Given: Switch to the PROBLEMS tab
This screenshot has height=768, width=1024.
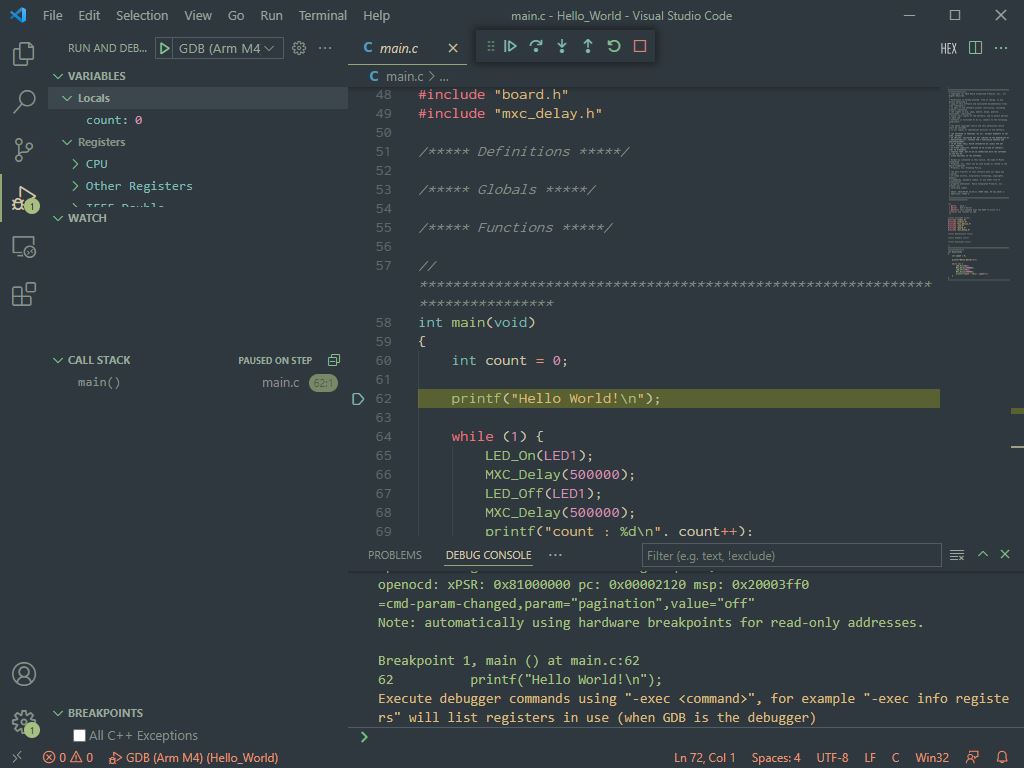Looking at the screenshot, I should point(394,555).
